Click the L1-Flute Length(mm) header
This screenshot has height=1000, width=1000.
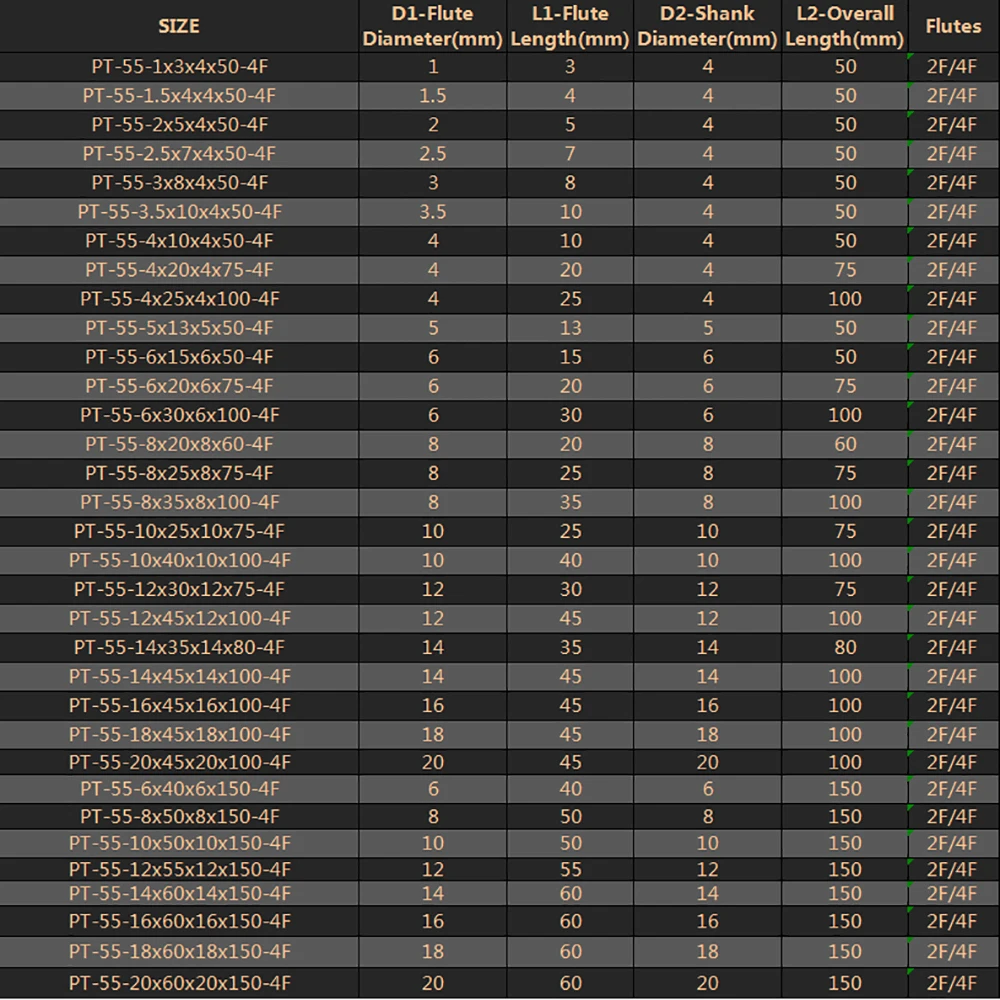[570, 26]
